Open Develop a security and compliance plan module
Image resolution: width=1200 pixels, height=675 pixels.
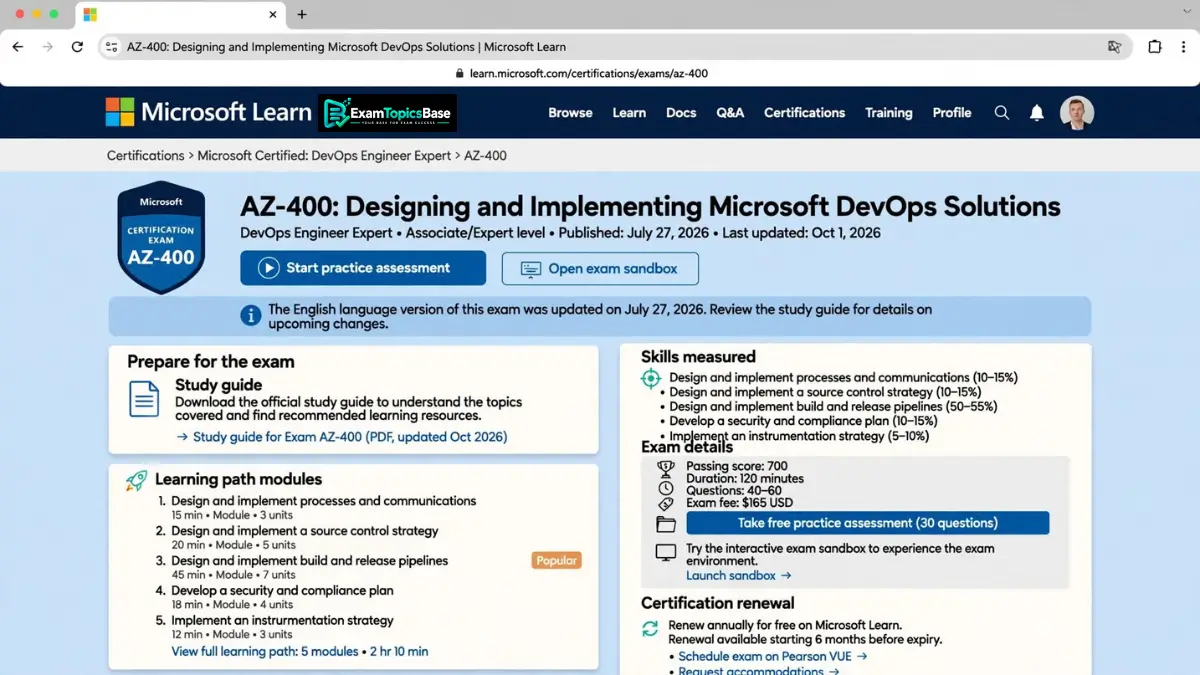[283, 591]
